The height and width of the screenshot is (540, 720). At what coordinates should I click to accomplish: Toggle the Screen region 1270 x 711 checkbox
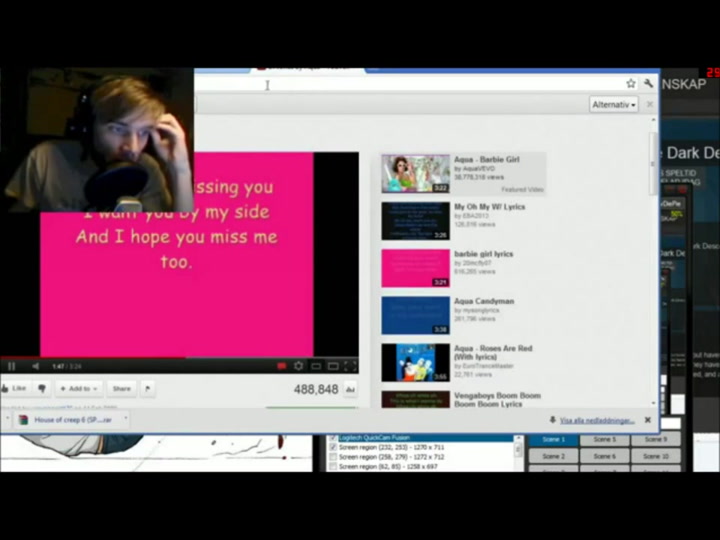pos(333,448)
